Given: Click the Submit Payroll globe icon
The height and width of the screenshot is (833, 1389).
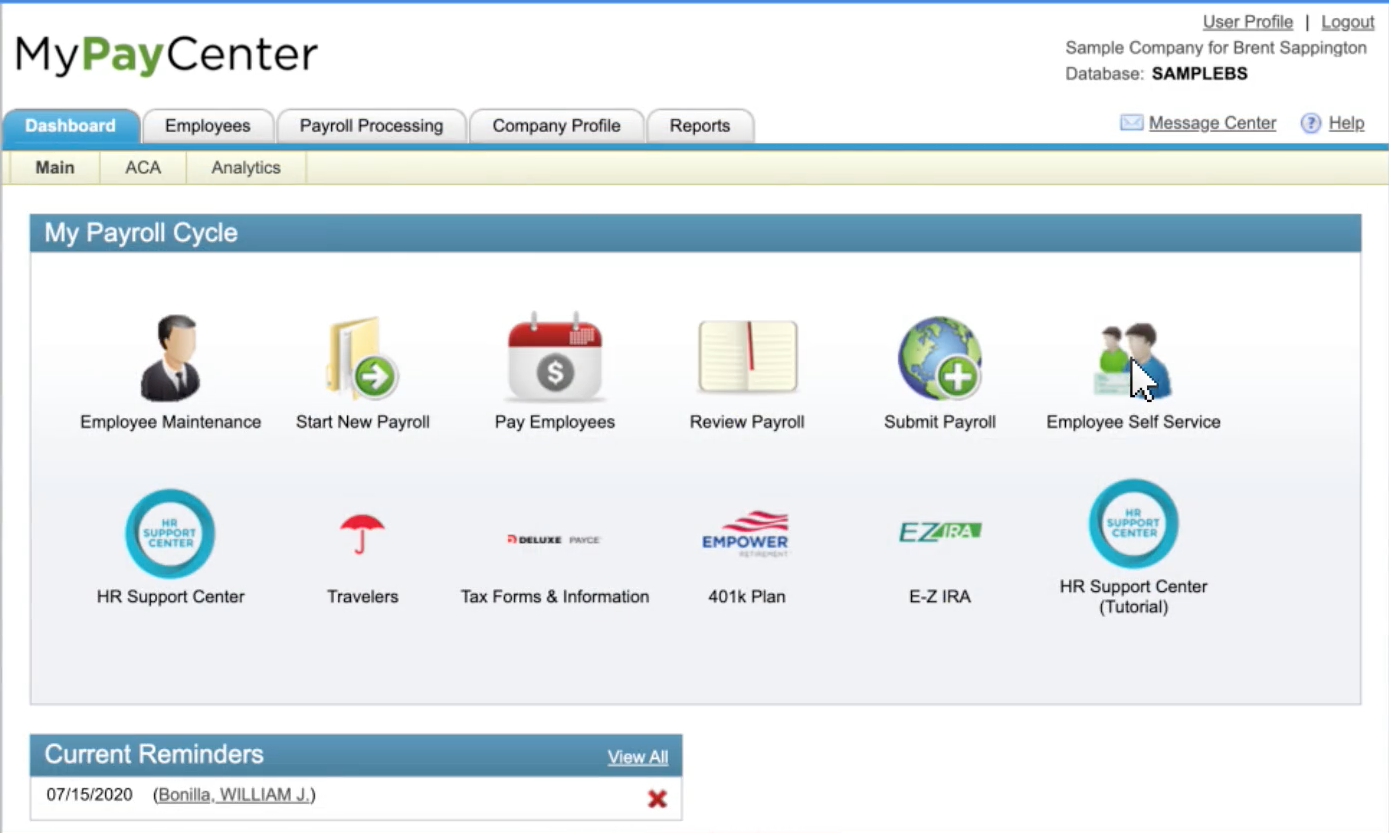Looking at the screenshot, I should click(x=940, y=358).
